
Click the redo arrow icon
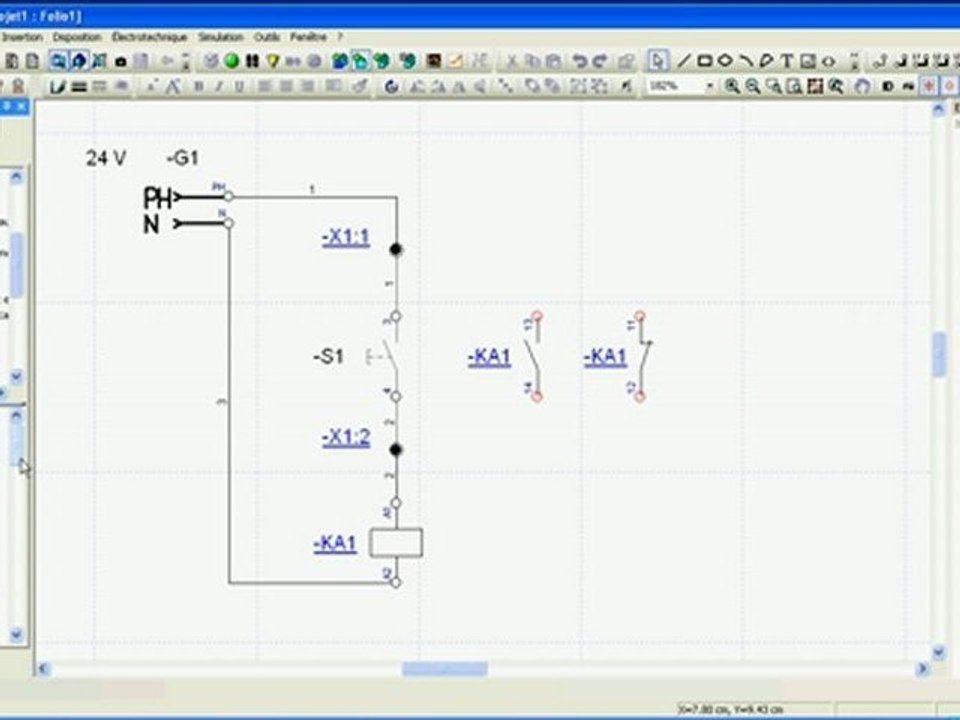(600, 61)
